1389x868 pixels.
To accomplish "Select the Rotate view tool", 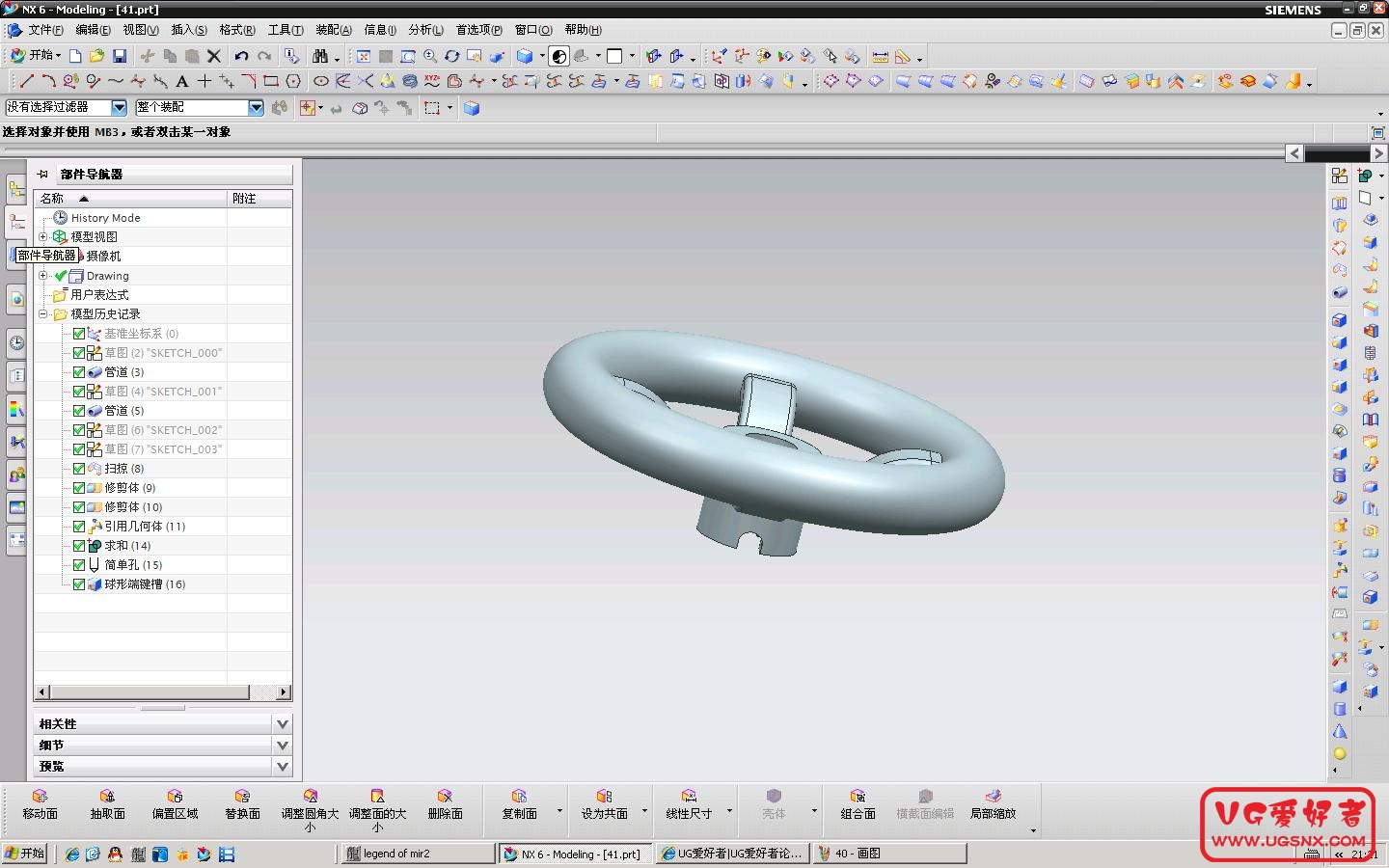I will click(451, 56).
